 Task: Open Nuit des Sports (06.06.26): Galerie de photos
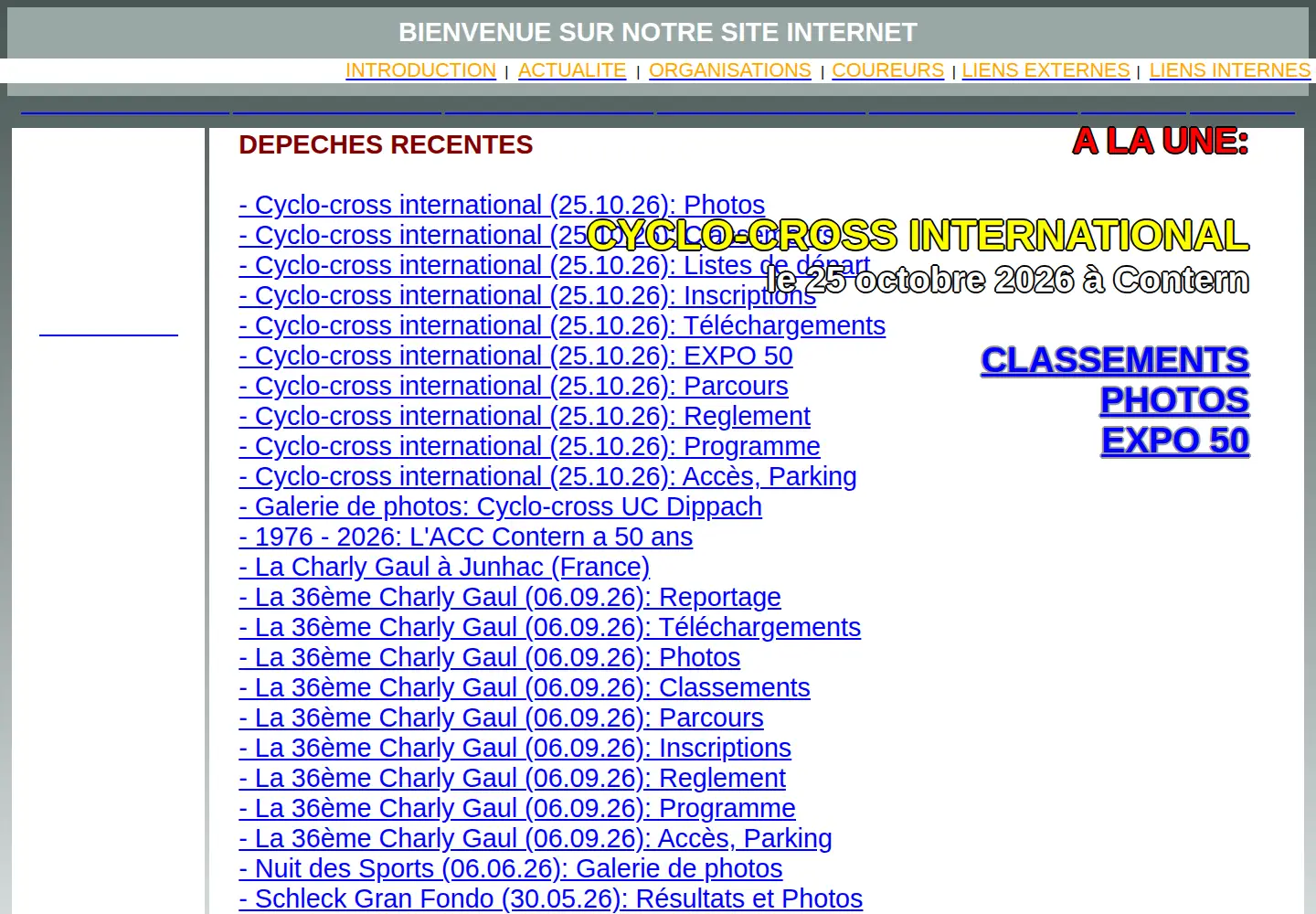pos(511,868)
